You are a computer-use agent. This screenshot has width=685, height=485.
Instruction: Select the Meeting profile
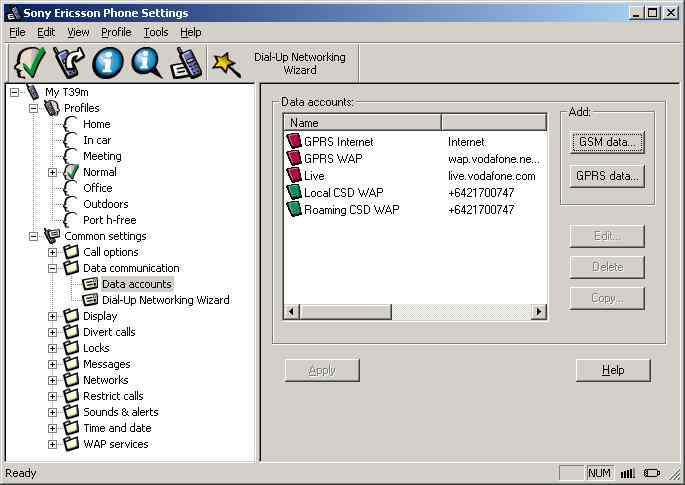[102, 156]
